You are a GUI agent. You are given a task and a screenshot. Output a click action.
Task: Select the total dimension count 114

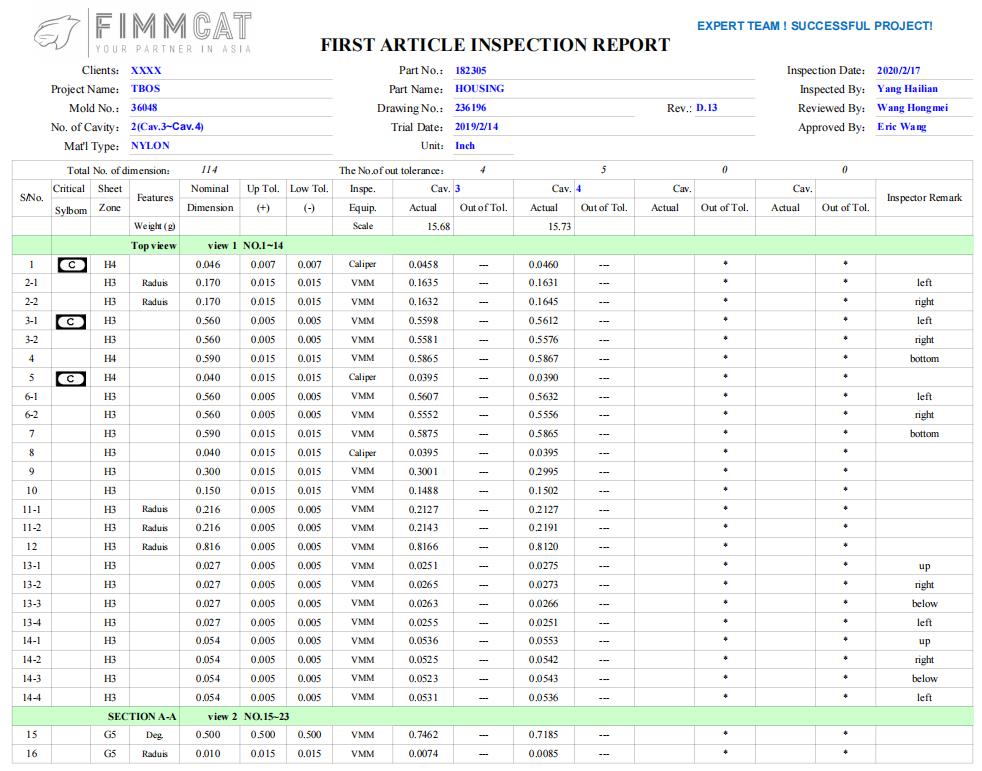click(209, 170)
